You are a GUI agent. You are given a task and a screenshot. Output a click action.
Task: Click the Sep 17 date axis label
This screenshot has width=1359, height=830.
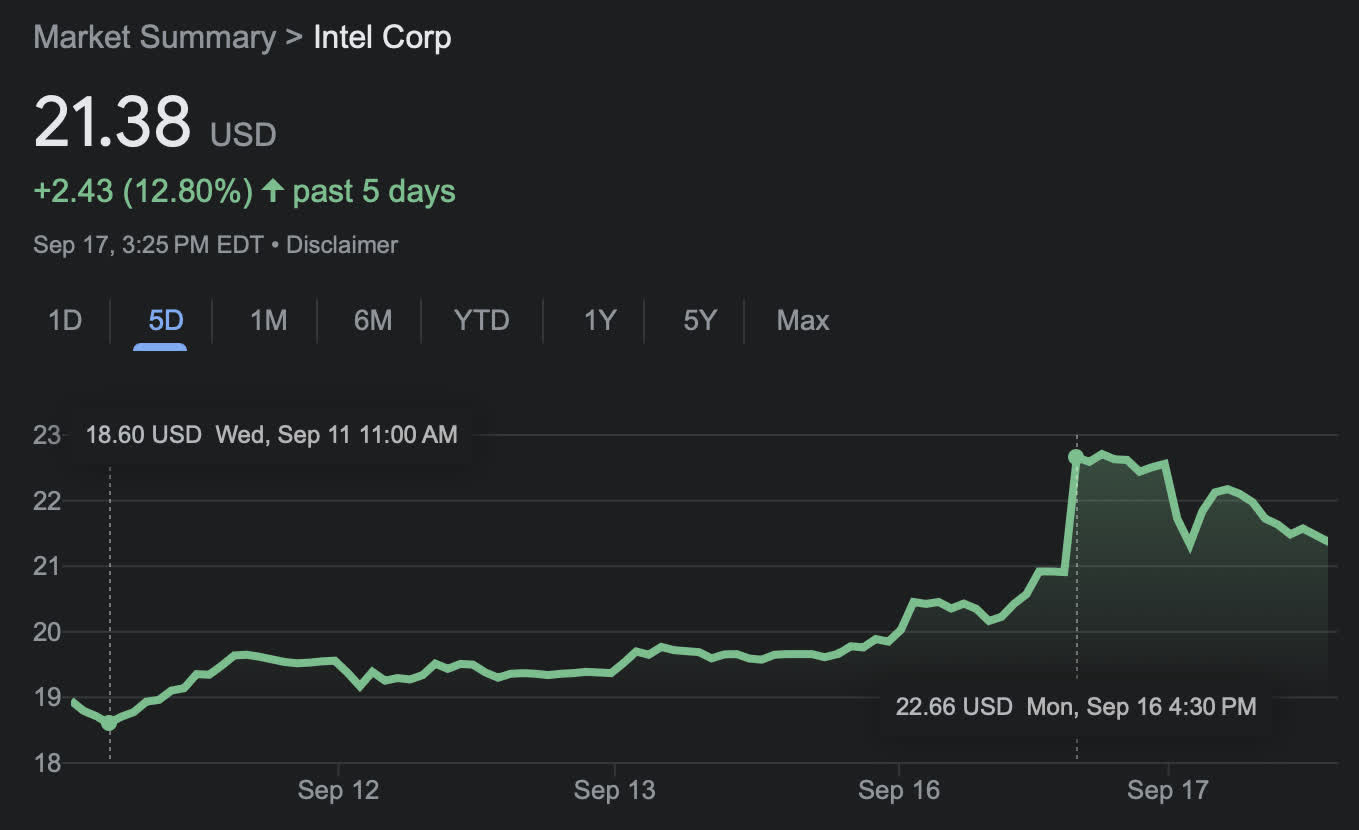pyautogui.click(x=1167, y=790)
